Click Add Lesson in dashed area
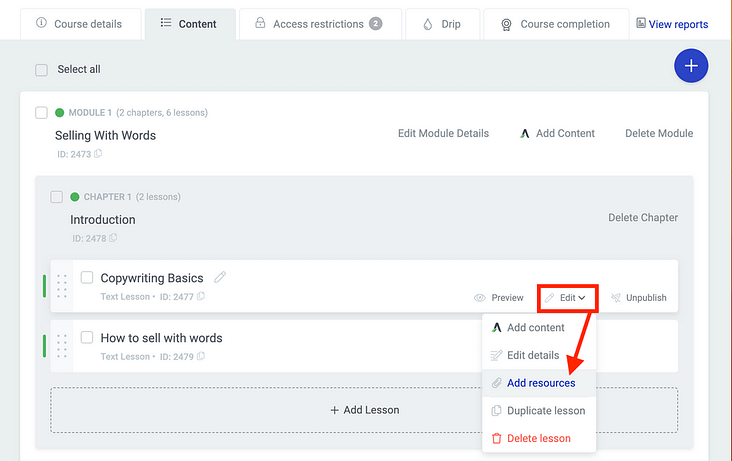Viewport: 732px width, 461px height. [364, 410]
